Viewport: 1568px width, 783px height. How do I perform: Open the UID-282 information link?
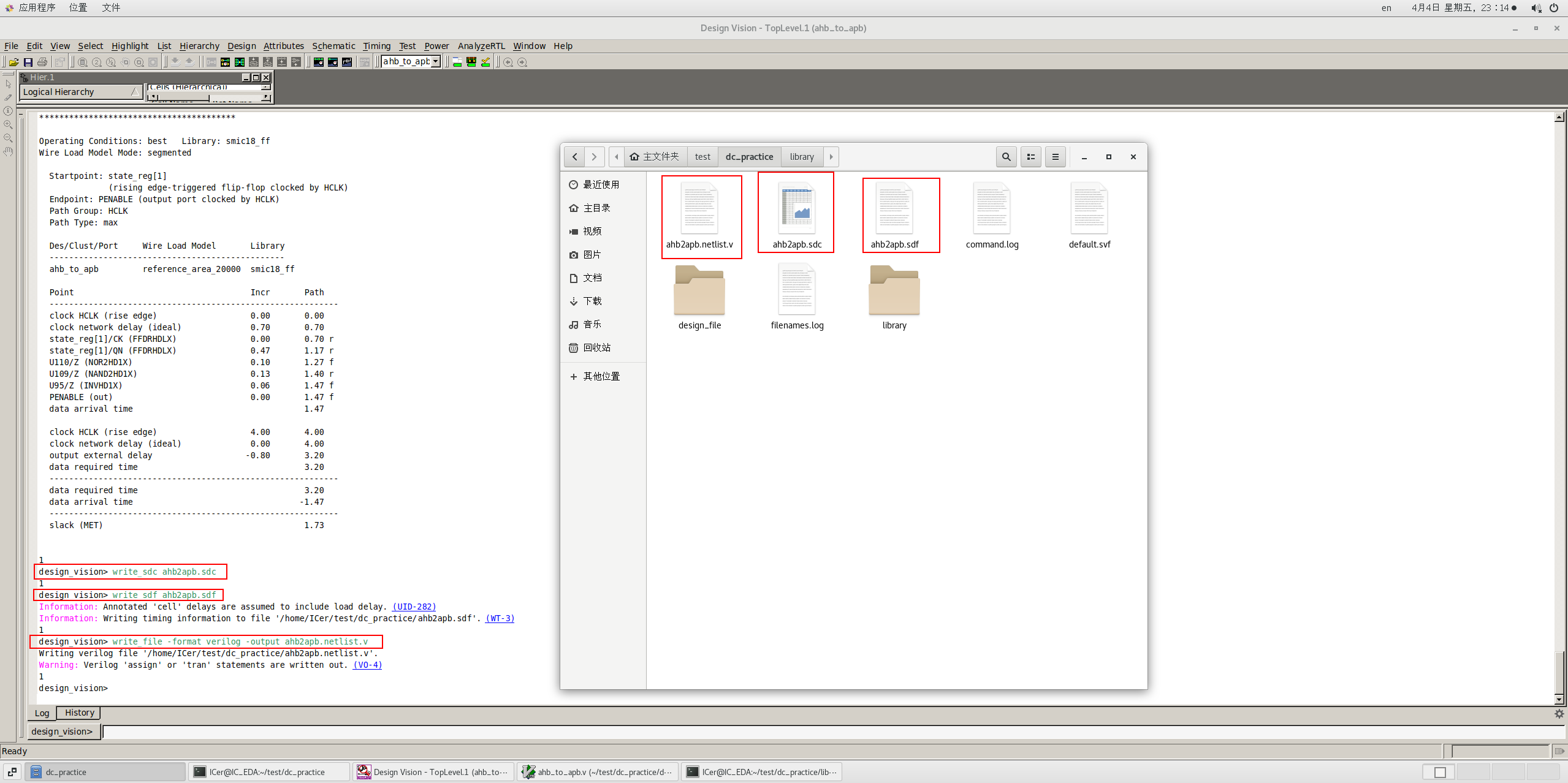point(414,607)
